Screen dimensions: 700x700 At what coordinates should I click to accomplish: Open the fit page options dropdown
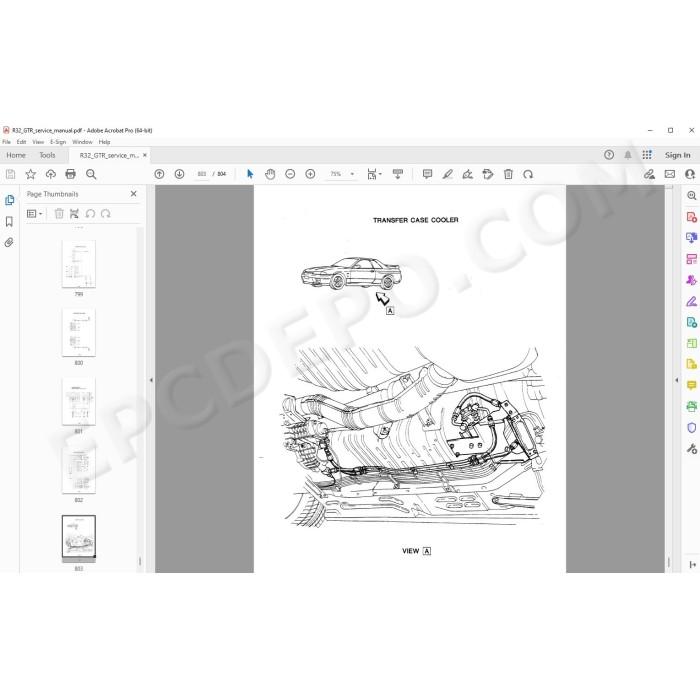coord(374,174)
